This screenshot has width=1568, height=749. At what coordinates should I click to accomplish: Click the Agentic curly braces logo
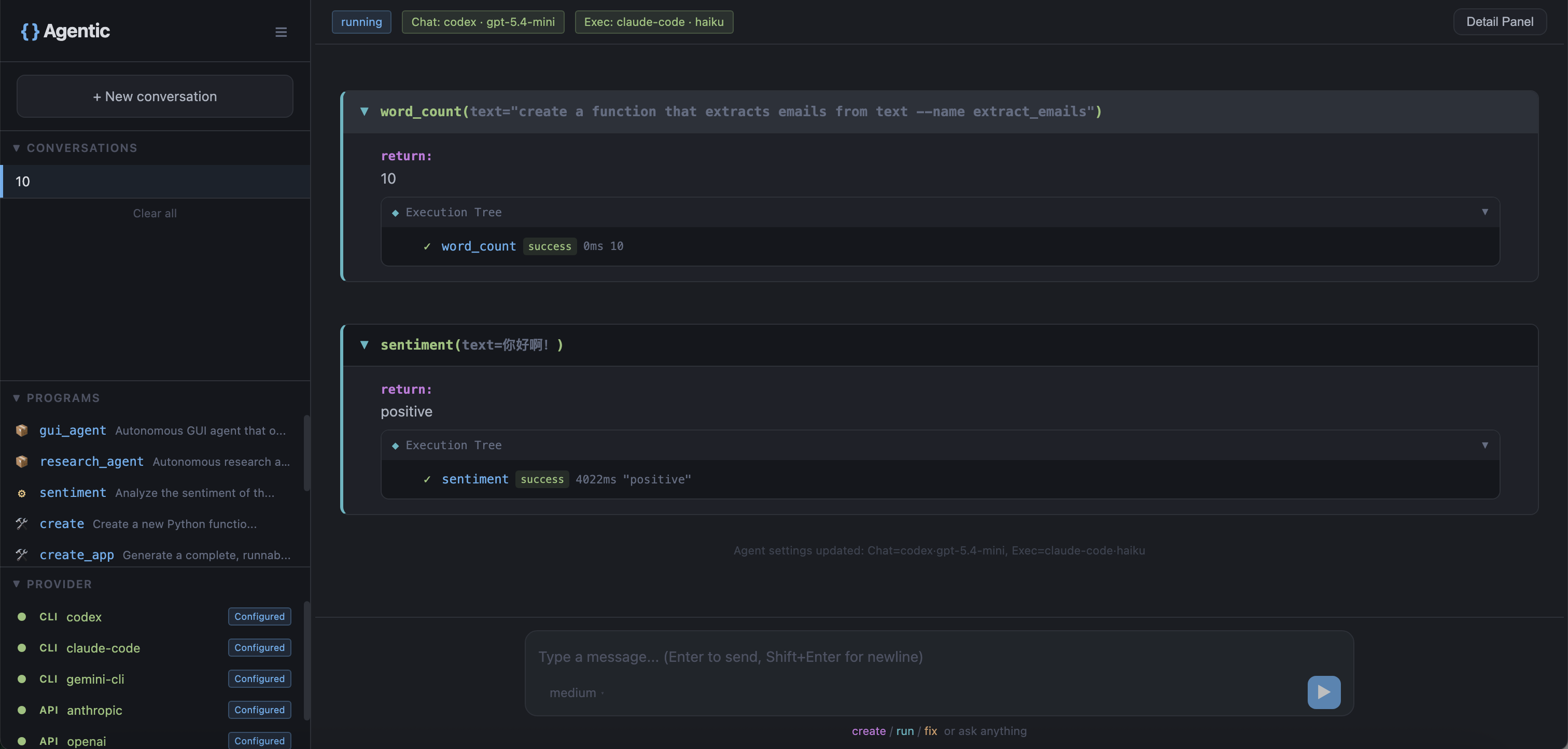(x=30, y=31)
